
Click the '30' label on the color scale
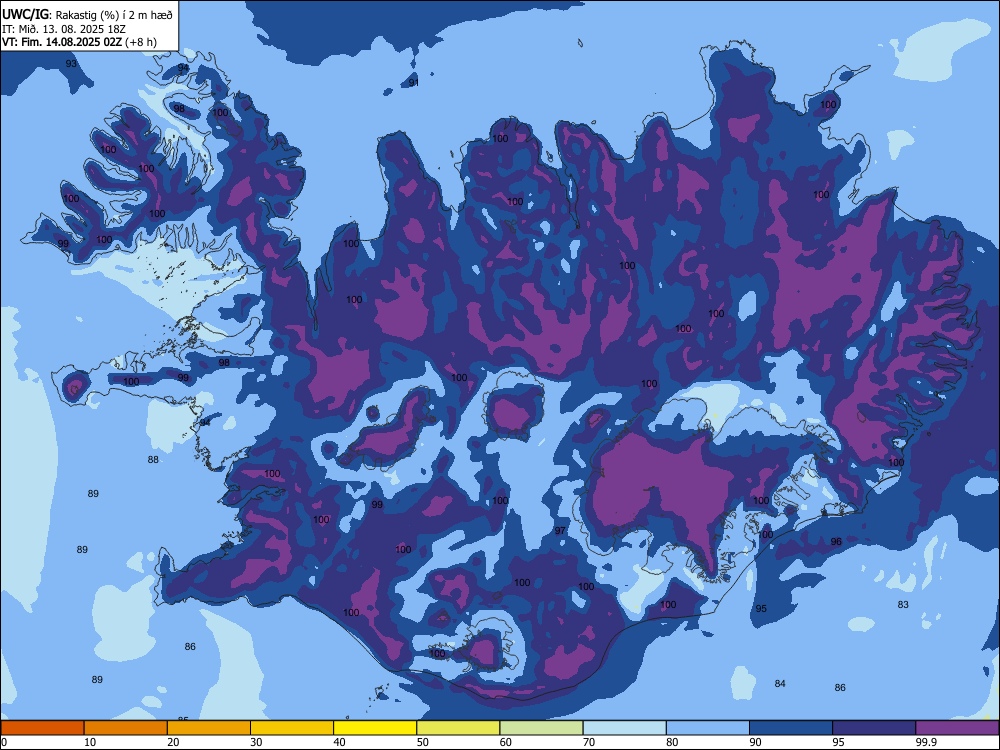click(256, 742)
